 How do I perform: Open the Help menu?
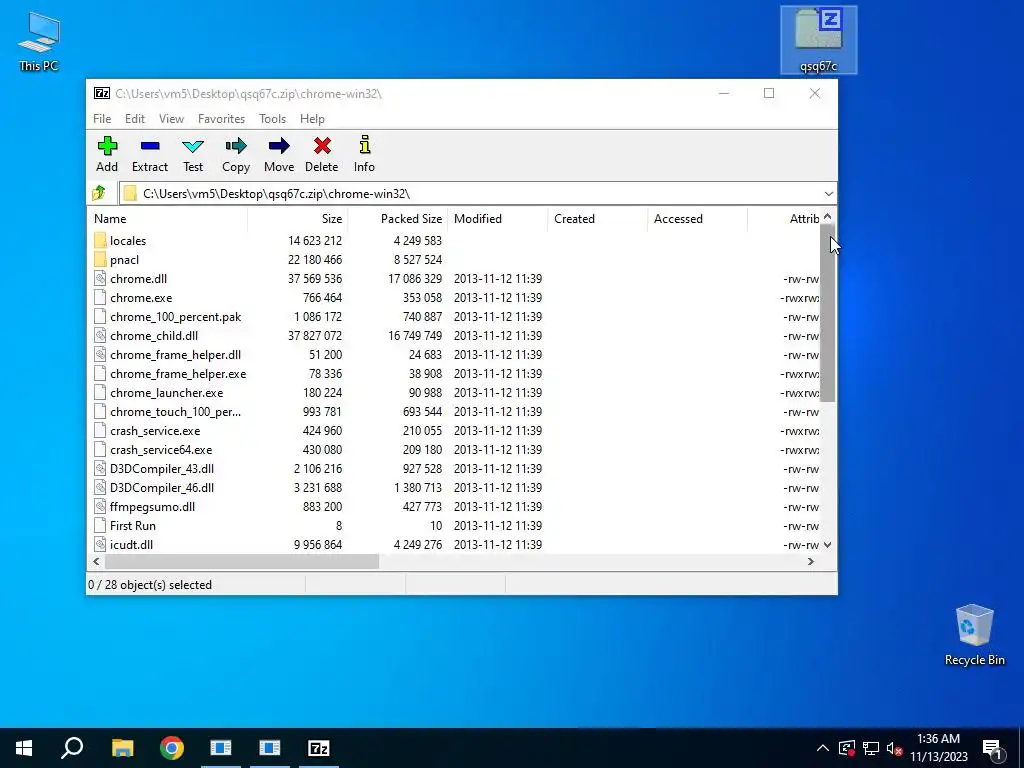312,119
